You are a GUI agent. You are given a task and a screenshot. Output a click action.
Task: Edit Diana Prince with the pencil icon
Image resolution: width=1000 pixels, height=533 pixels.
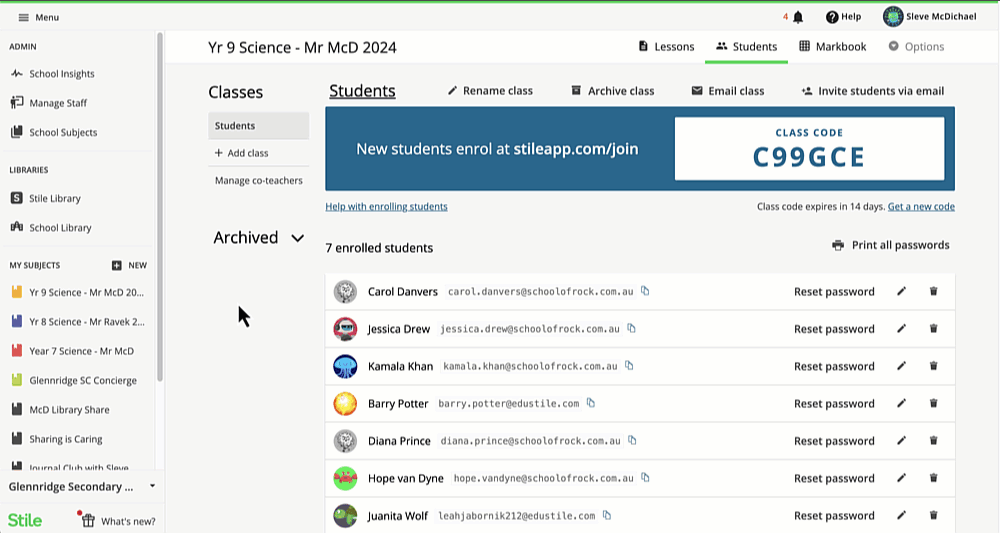(901, 441)
